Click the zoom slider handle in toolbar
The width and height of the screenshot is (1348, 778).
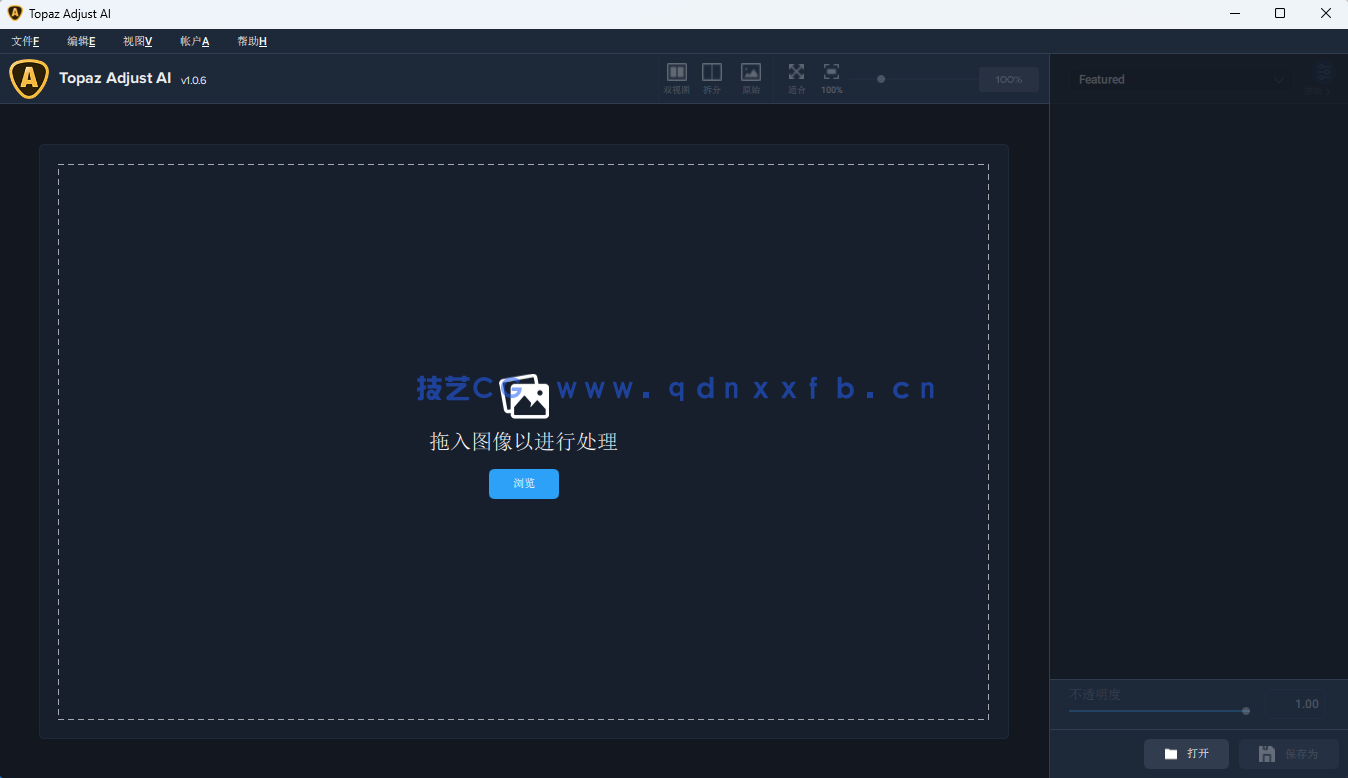point(881,79)
